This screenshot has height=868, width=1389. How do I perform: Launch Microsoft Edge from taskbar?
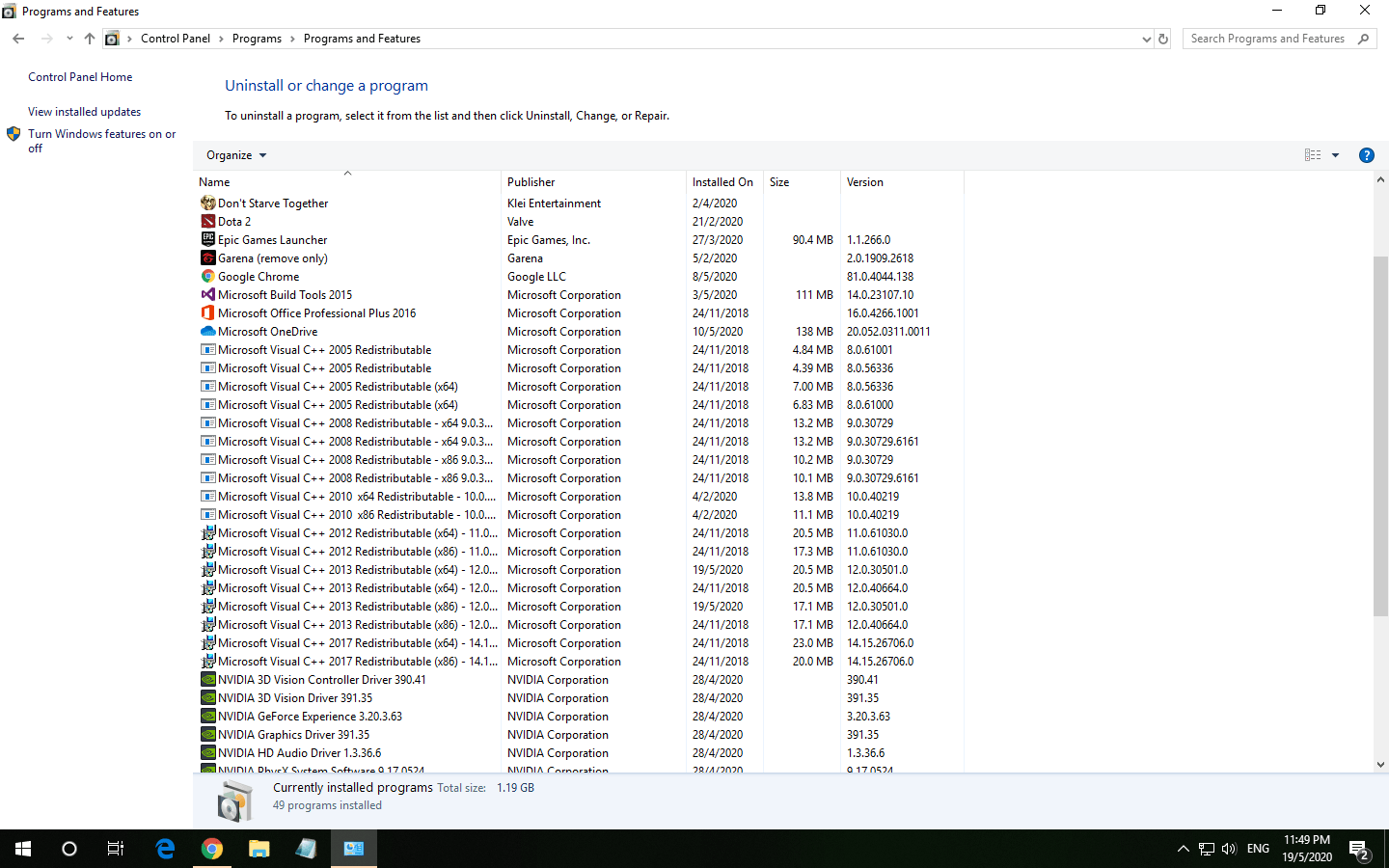[165, 849]
